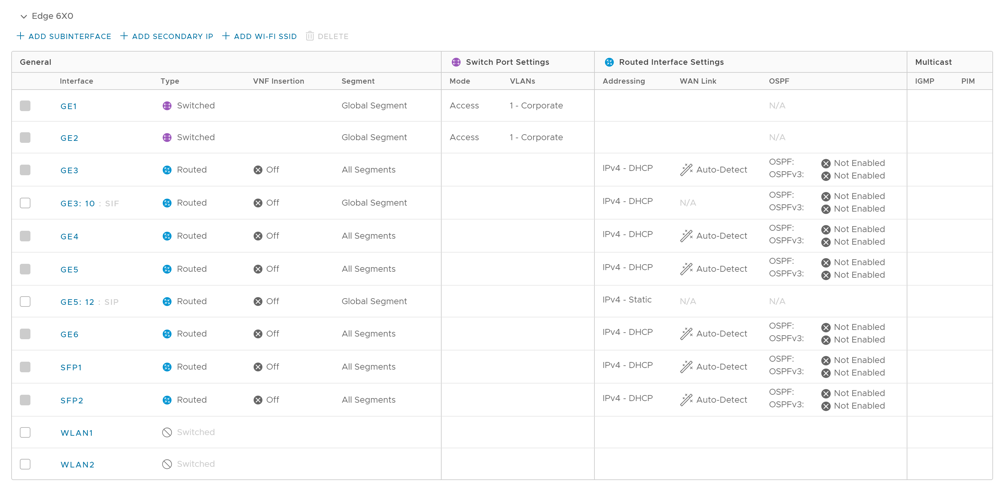Screen dimensions: 999x486
Task: Click the VNF Insertion Off icon for GE4
Action: pyautogui.click(x=258, y=236)
